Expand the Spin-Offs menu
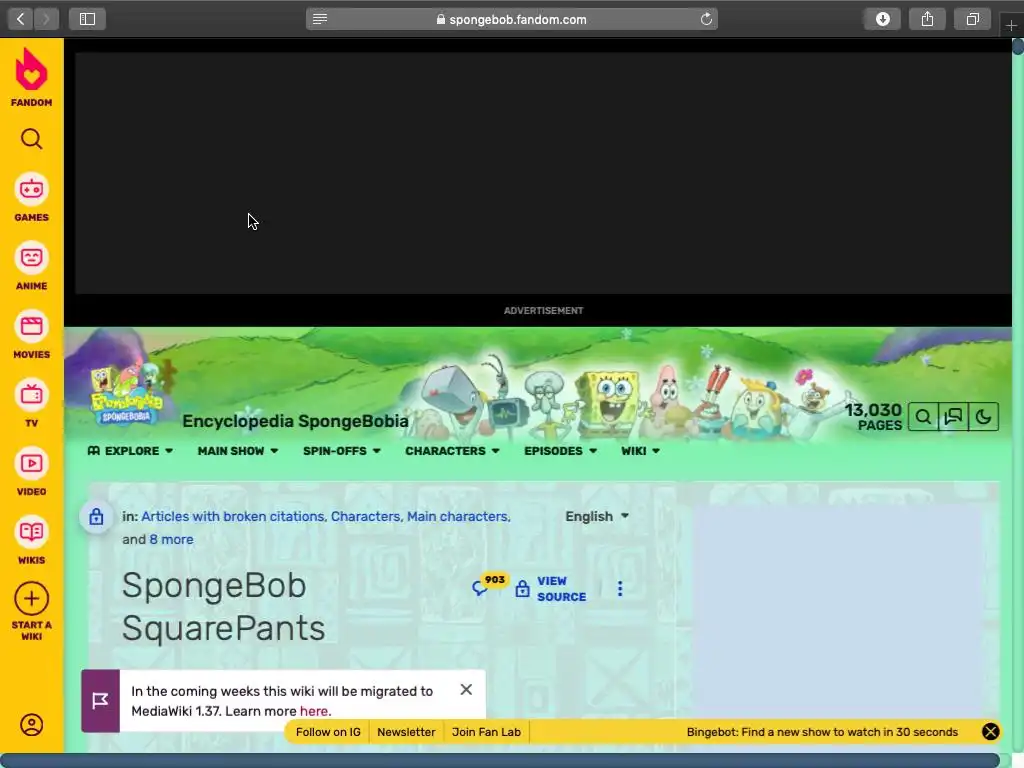 (342, 451)
